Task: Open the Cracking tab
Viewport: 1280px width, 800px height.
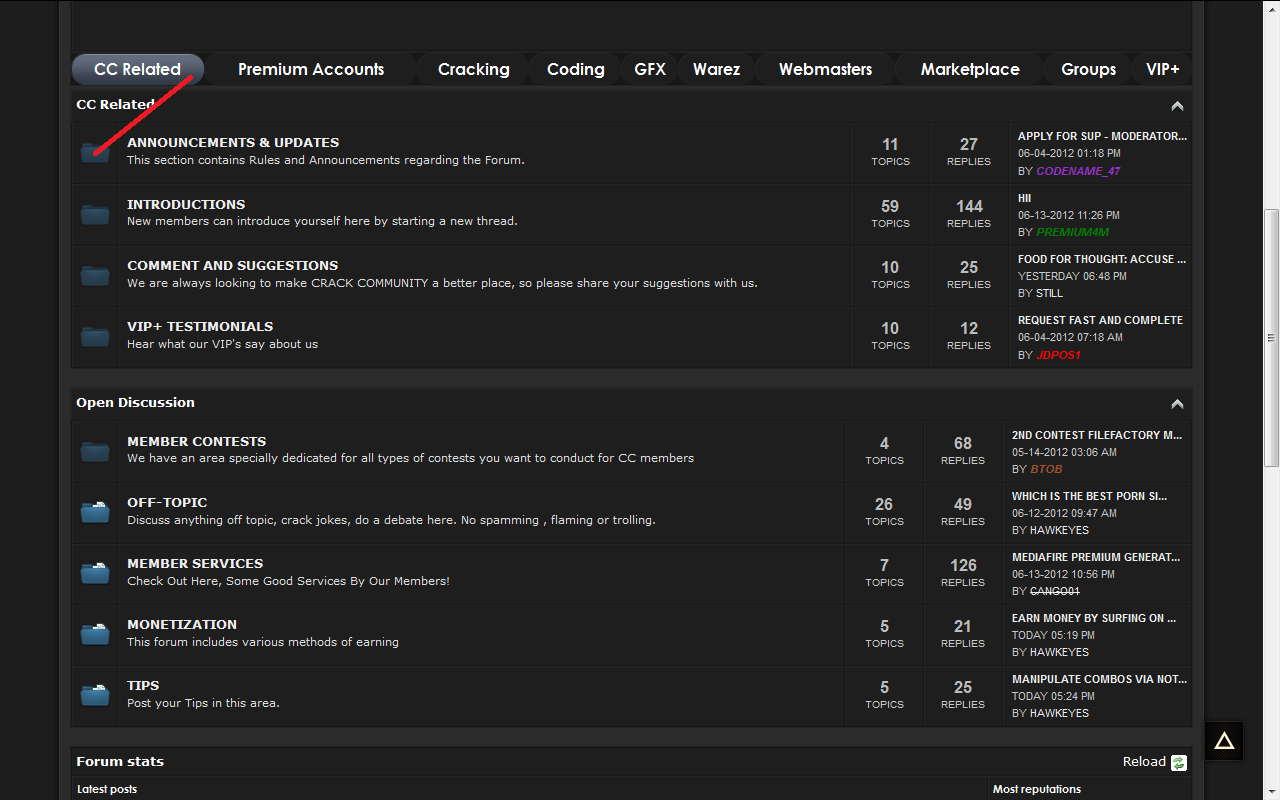Action: (x=474, y=69)
